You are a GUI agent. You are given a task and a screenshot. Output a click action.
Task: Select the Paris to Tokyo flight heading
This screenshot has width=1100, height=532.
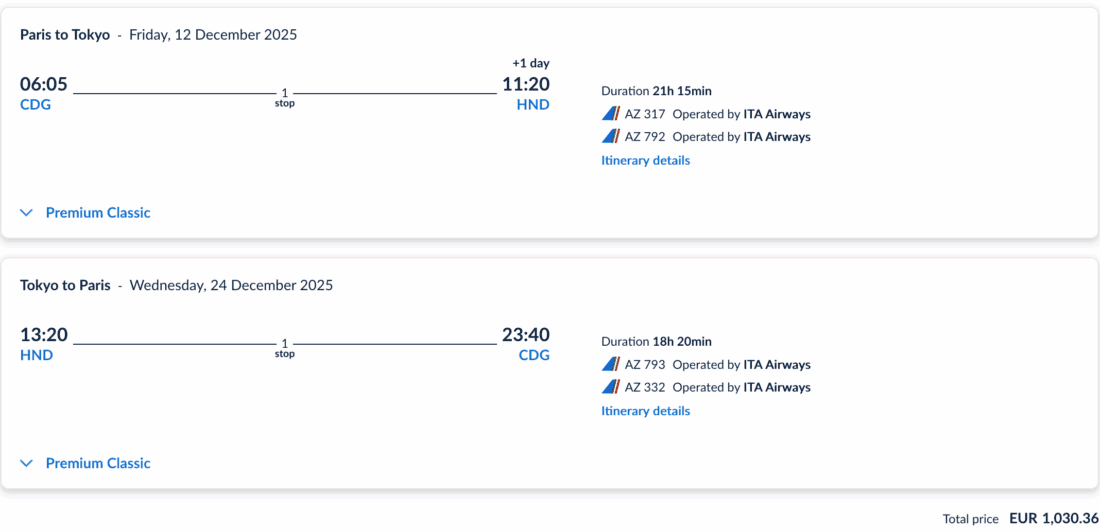65,35
